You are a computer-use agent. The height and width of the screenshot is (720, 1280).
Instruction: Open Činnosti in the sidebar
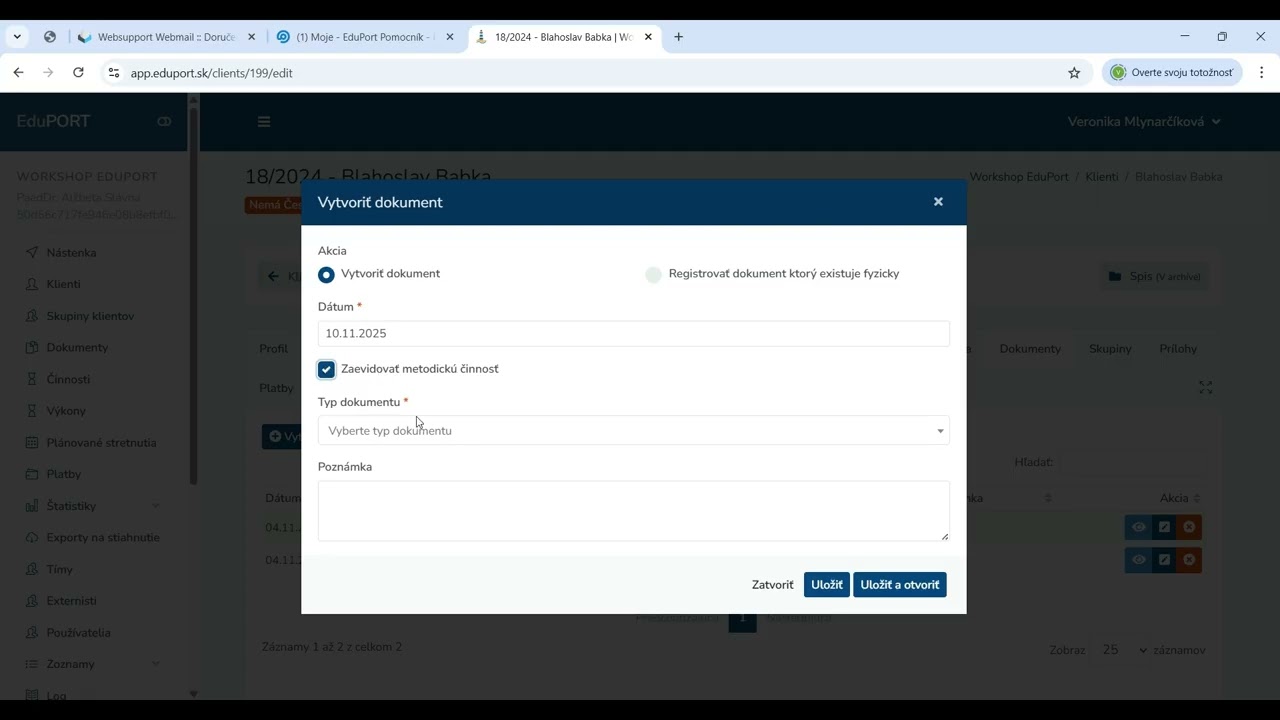tap(68, 380)
